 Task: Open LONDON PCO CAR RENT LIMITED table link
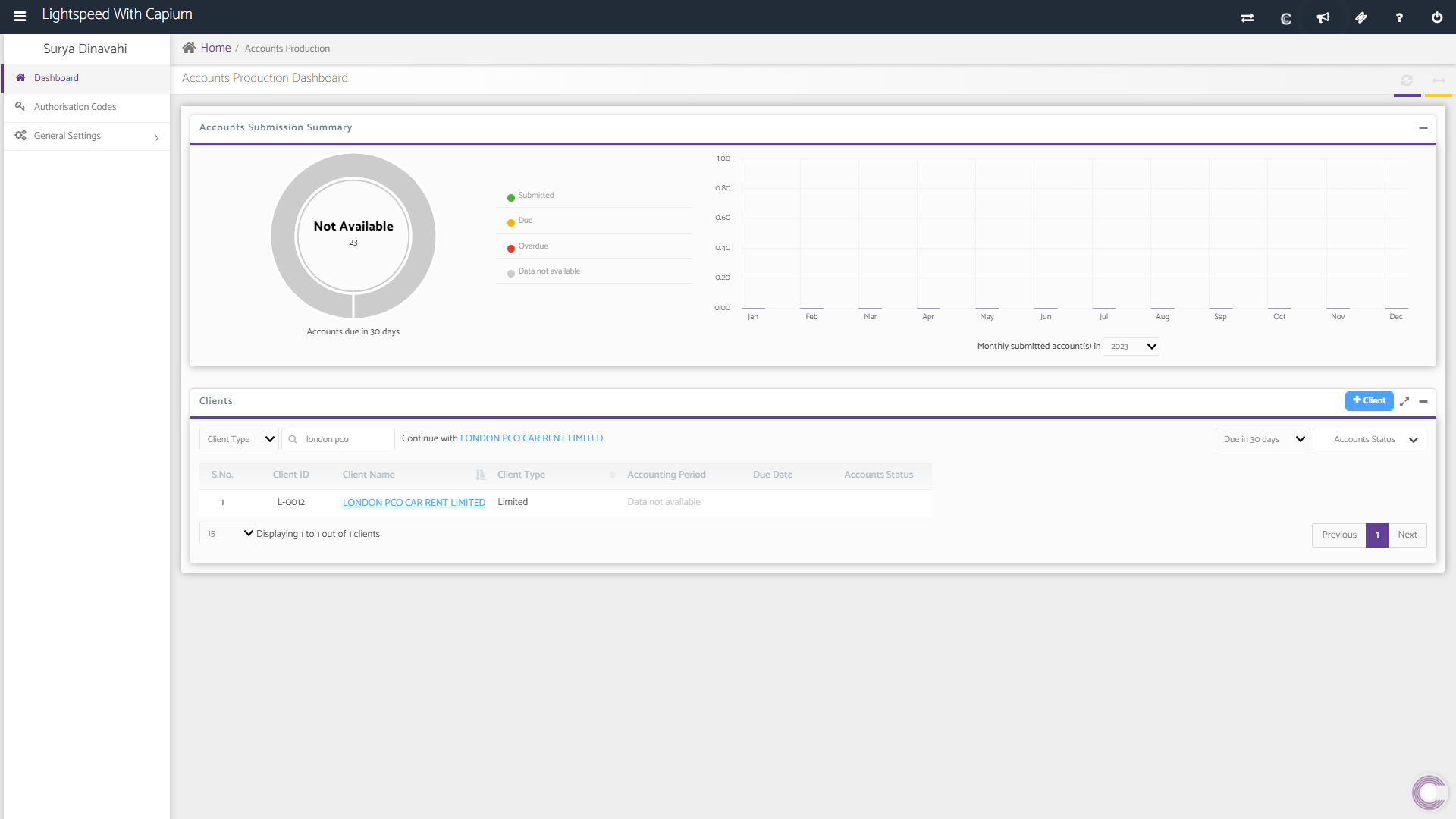(x=413, y=503)
